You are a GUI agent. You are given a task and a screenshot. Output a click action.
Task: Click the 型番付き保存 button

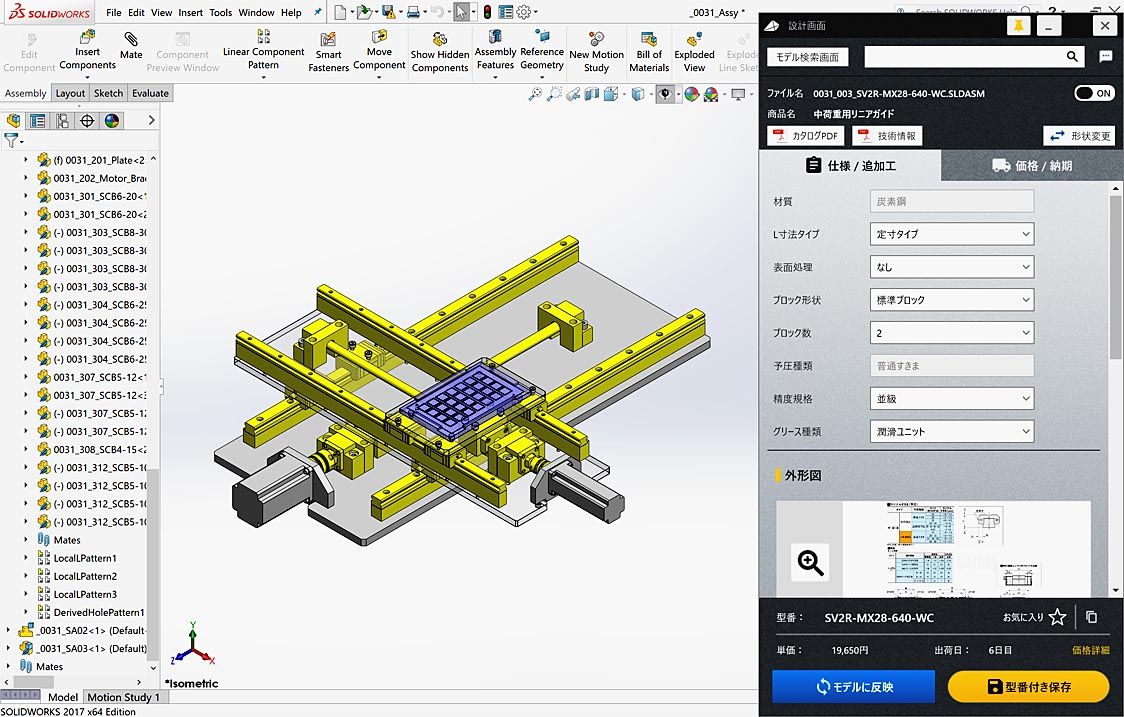point(1028,686)
